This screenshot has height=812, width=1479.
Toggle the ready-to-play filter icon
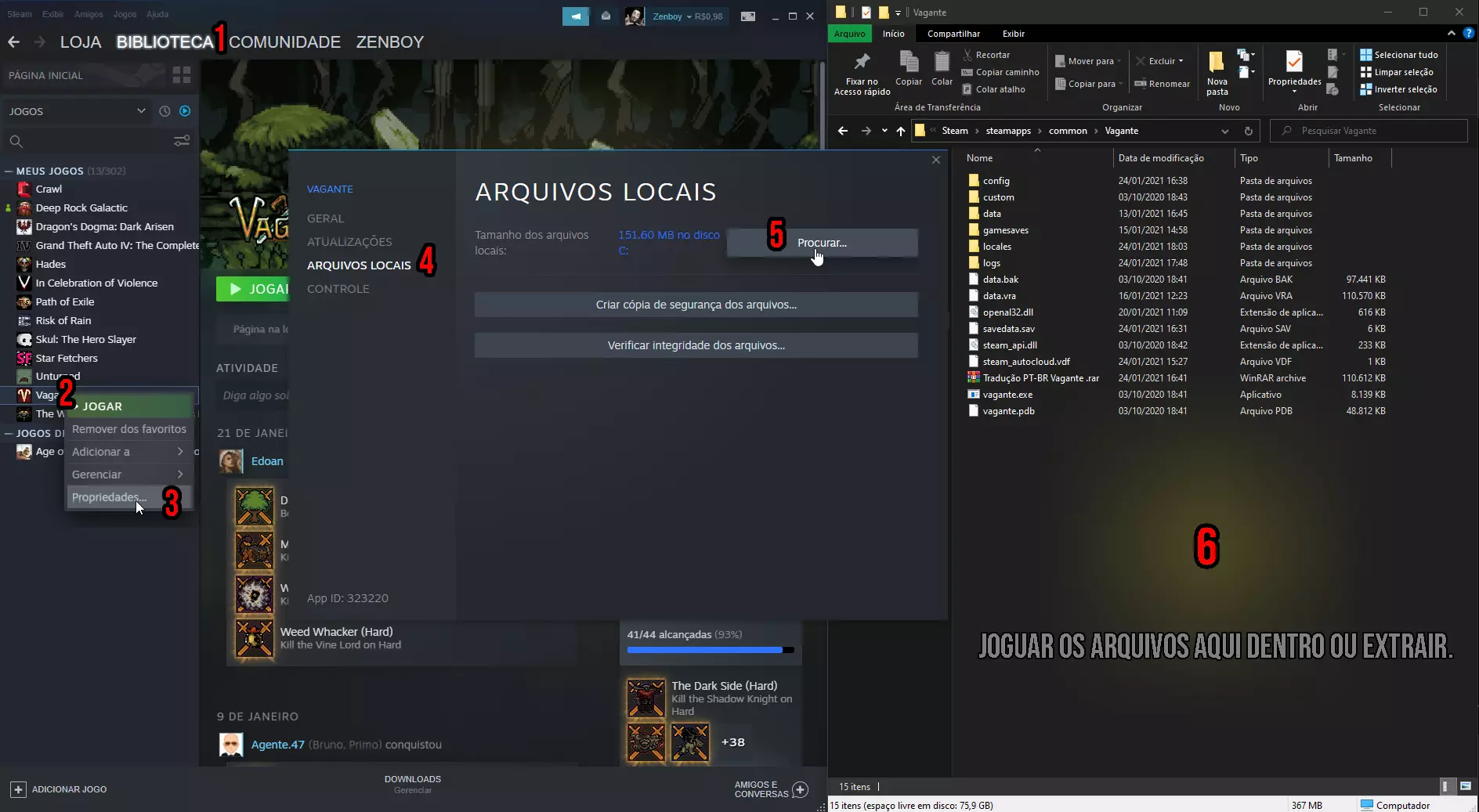[185, 111]
